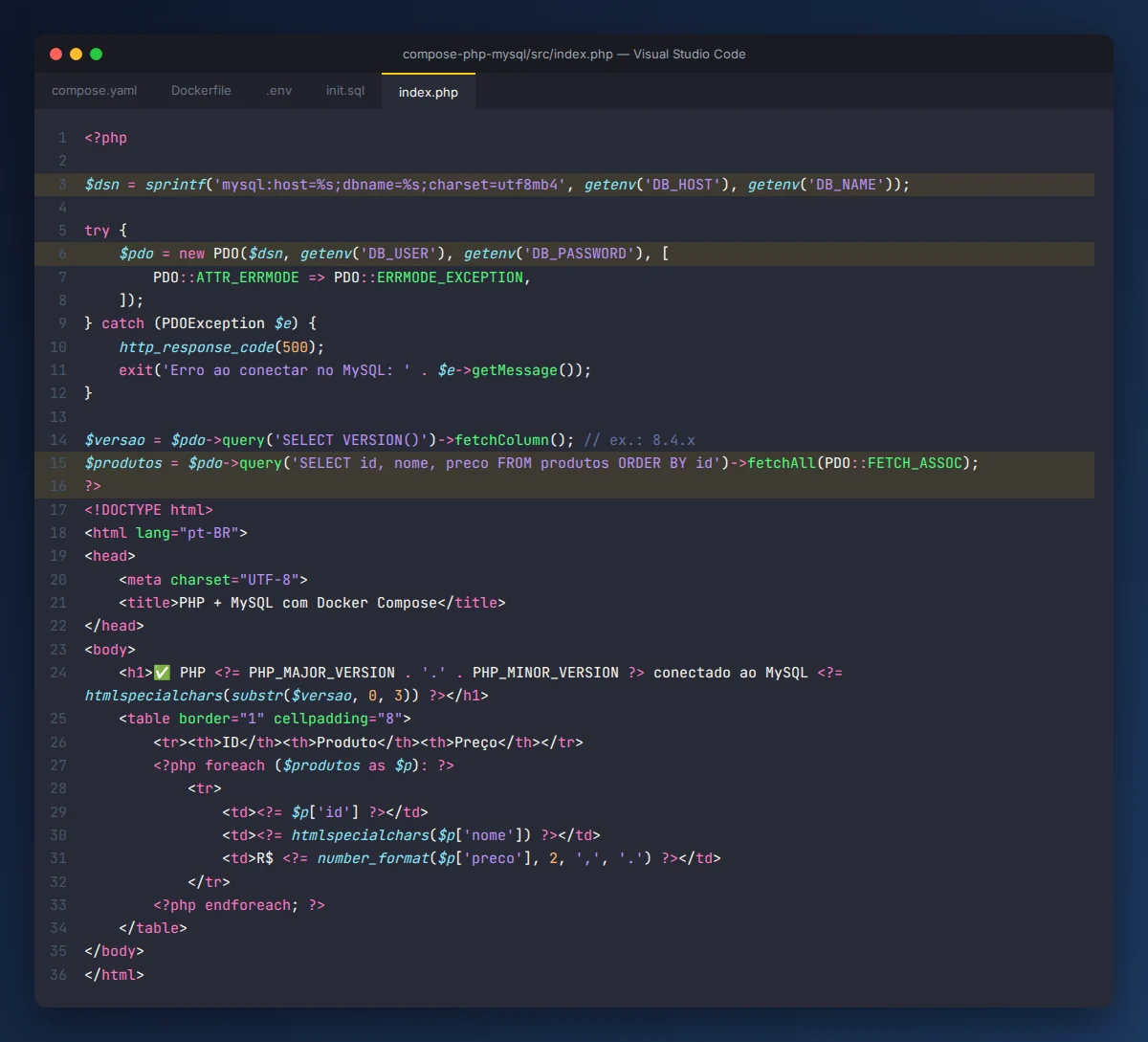Click the green maximize window button
Viewport: 1148px width, 1042px height.
(96, 55)
